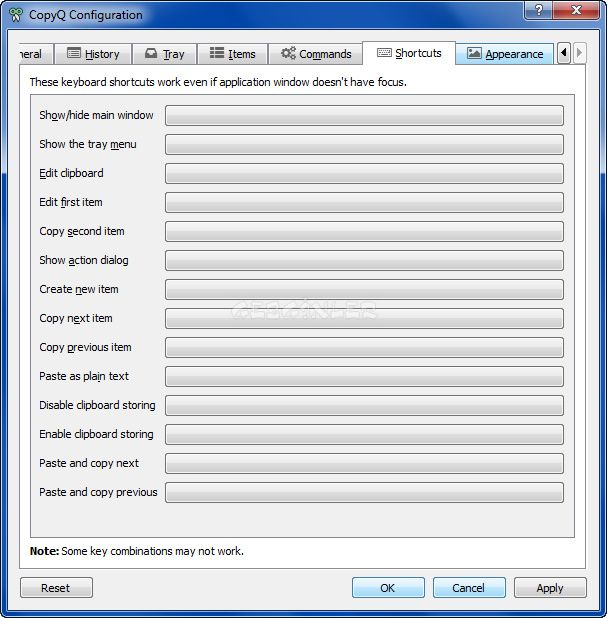
Task: Switch to the General tab
Action: [x=35, y=54]
